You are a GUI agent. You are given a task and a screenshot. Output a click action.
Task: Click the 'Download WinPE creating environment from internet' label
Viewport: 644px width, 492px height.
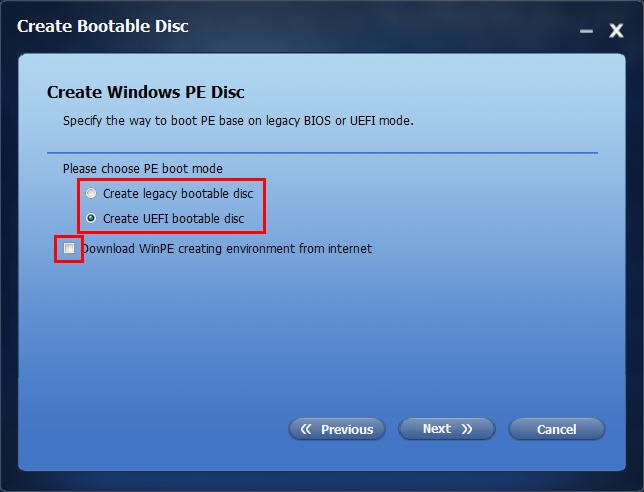click(x=227, y=248)
